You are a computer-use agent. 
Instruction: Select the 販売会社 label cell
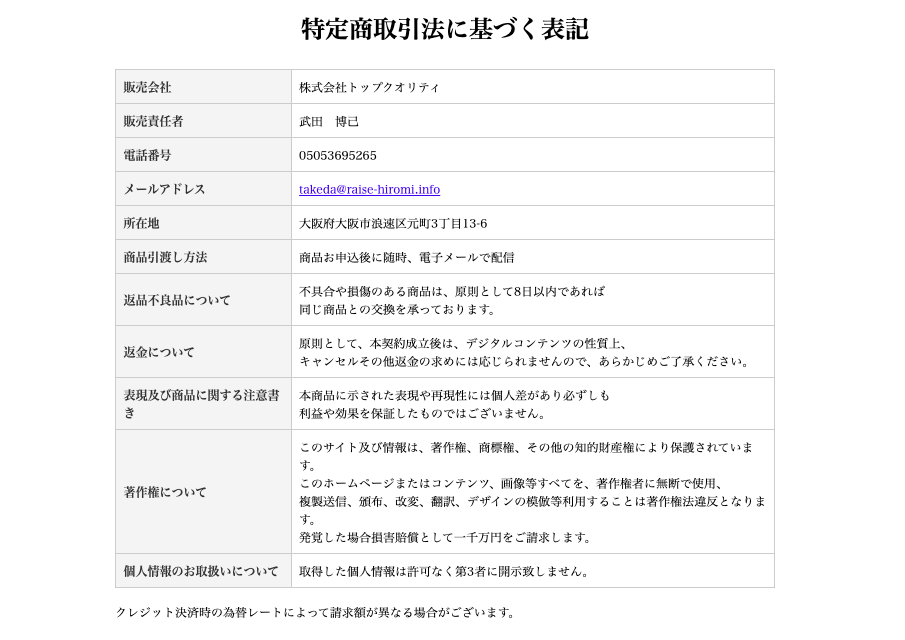204,87
